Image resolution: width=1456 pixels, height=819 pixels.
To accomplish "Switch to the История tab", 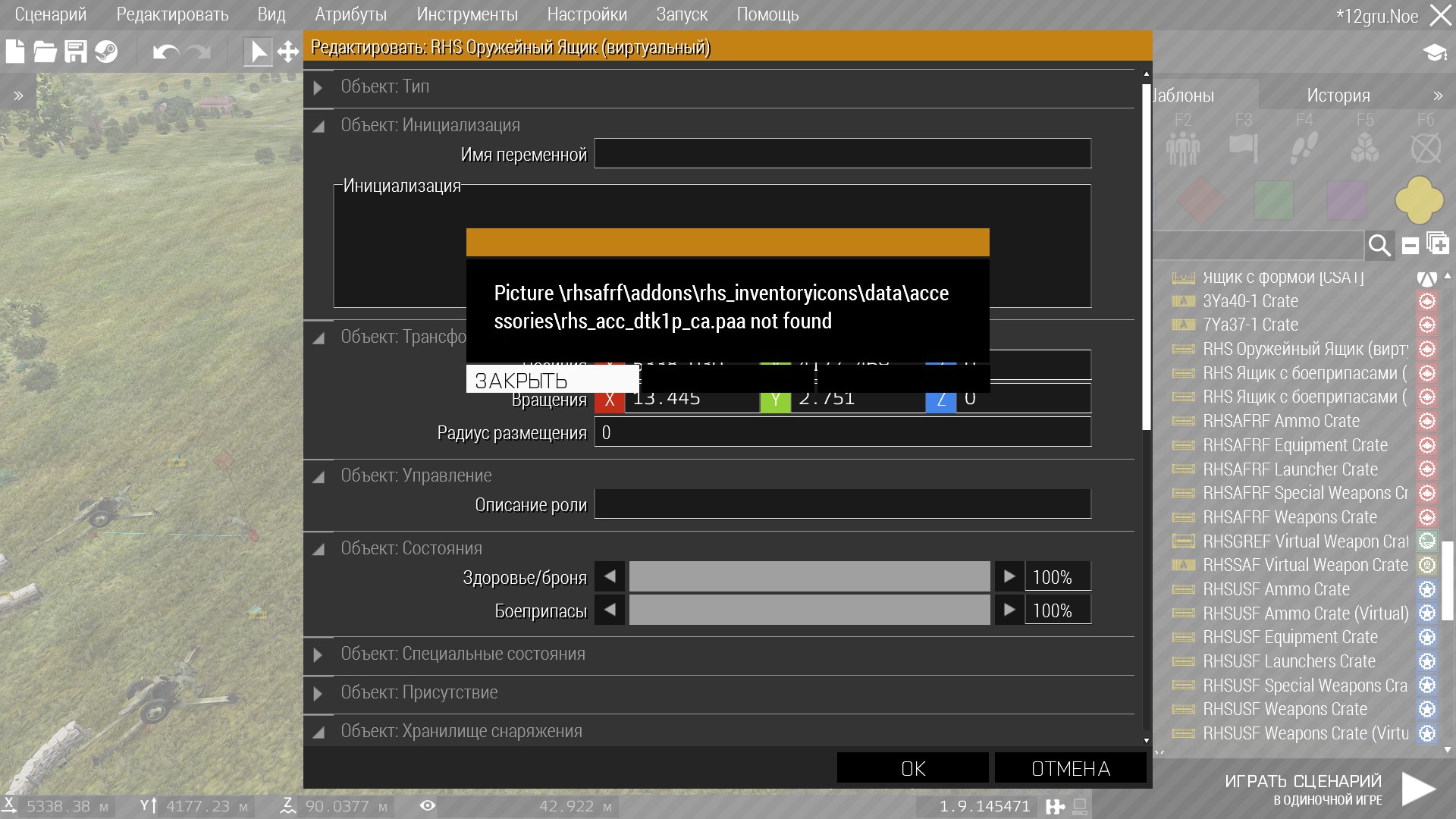I will point(1338,96).
